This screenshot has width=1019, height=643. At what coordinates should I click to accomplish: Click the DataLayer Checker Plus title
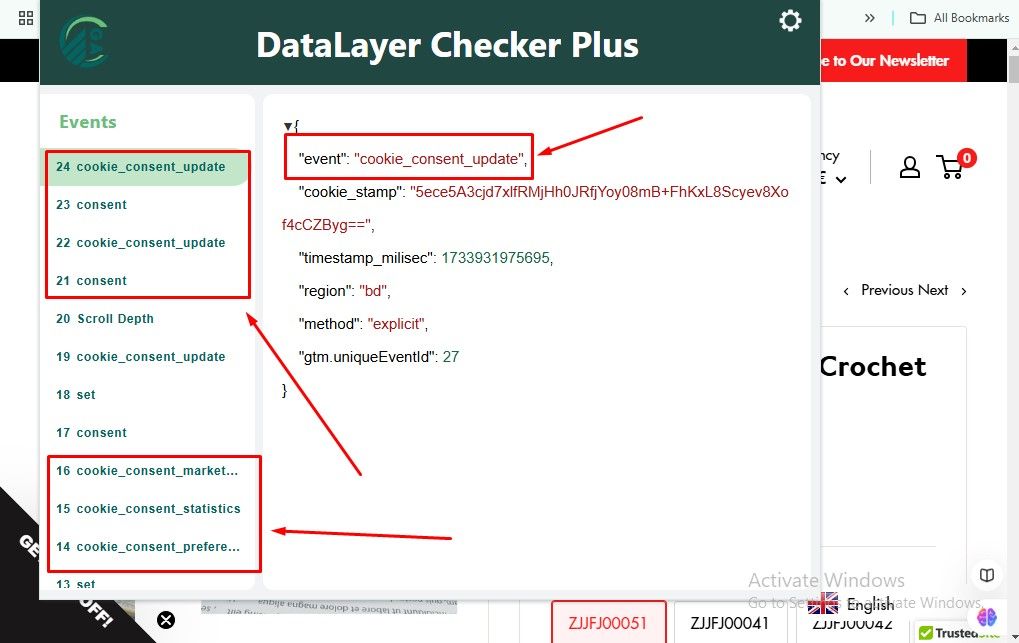pos(447,45)
